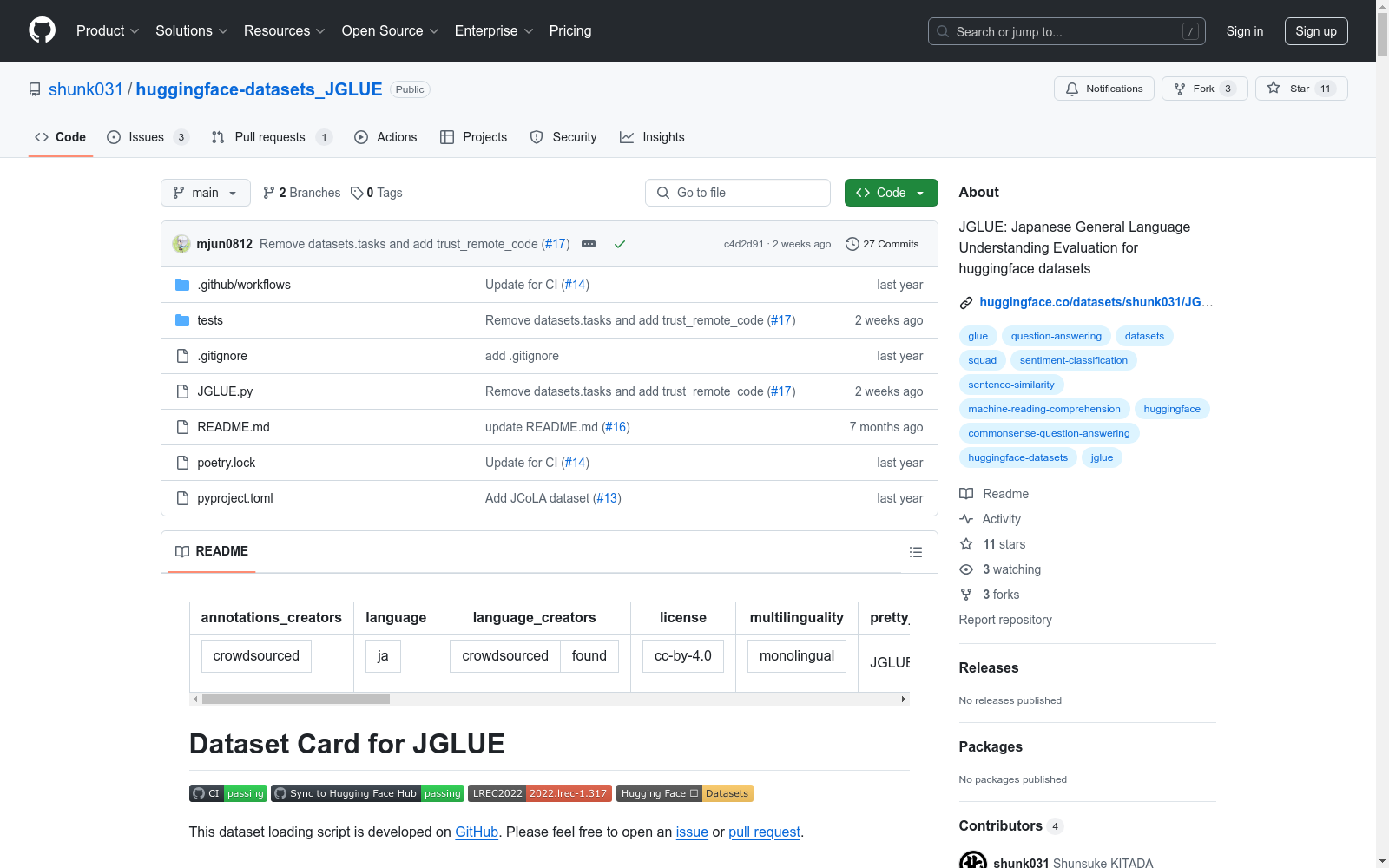Image resolution: width=1389 pixels, height=868 pixels.
Task: Click the Search or jump to field
Action: (1067, 31)
